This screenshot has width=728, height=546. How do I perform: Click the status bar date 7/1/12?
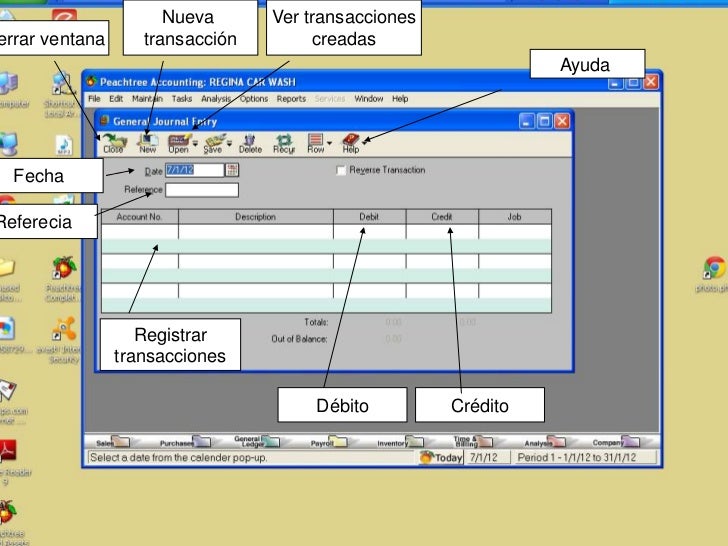(483, 457)
